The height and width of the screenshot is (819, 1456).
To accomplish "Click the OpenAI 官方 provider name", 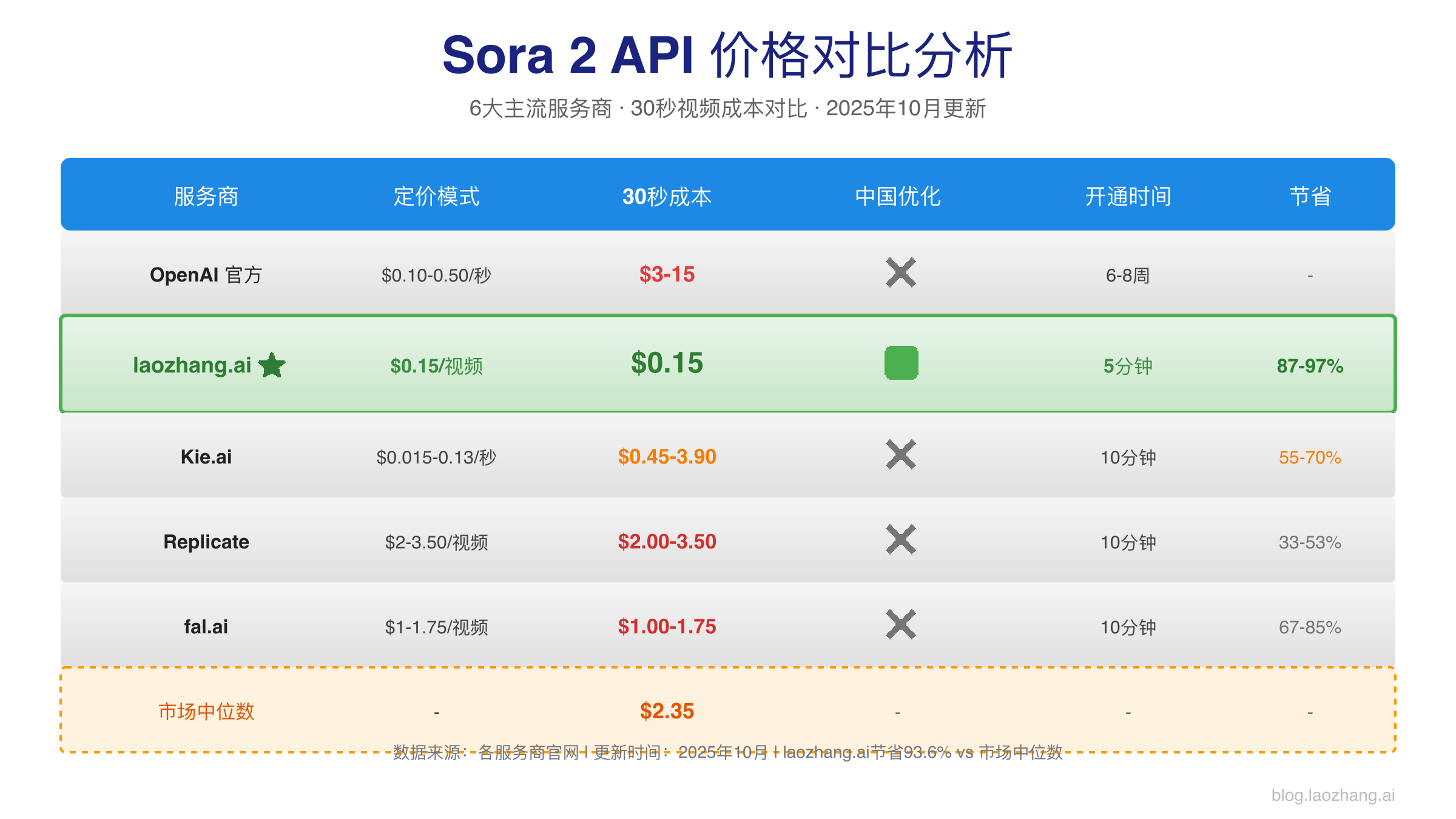I will pyautogui.click(x=206, y=275).
